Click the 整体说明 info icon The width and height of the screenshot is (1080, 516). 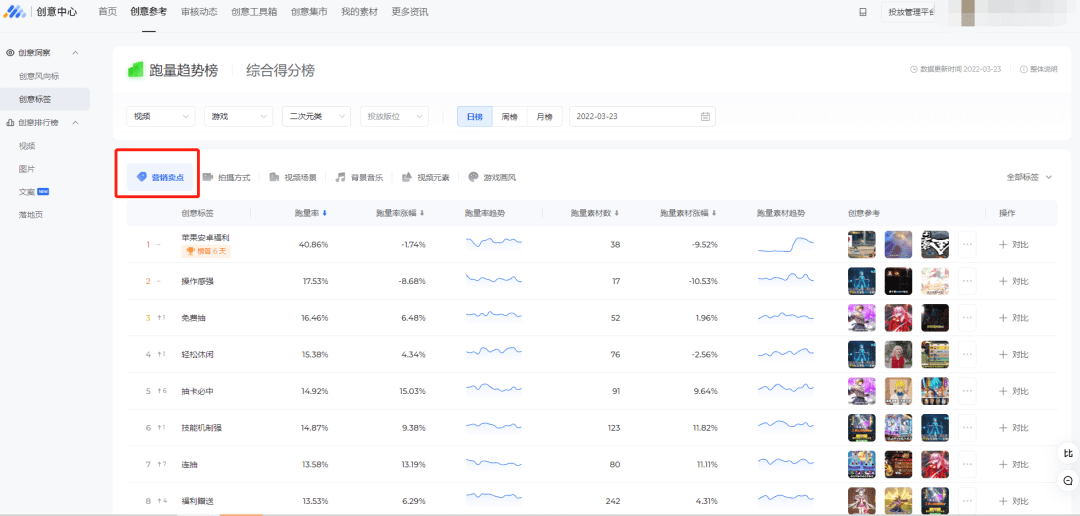pyautogui.click(x=1024, y=70)
